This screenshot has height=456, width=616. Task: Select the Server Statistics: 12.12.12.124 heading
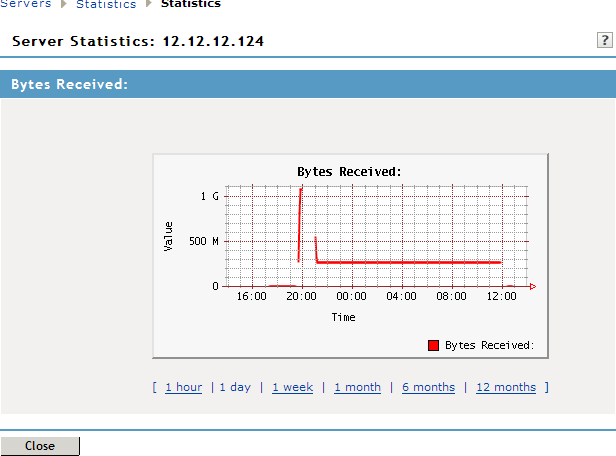[x=138, y=41]
